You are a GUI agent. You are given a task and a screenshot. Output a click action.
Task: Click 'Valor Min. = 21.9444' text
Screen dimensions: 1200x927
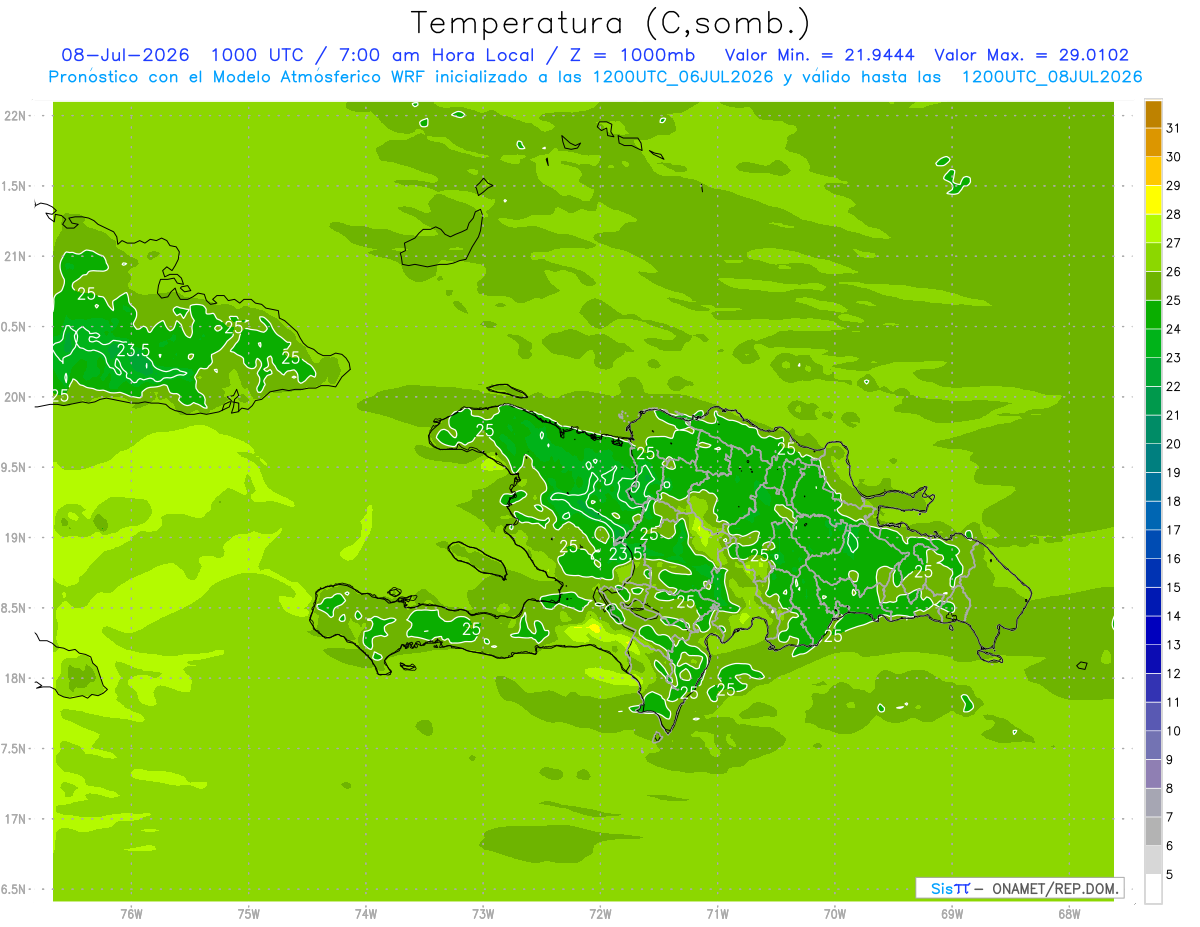click(x=820, y=55)
